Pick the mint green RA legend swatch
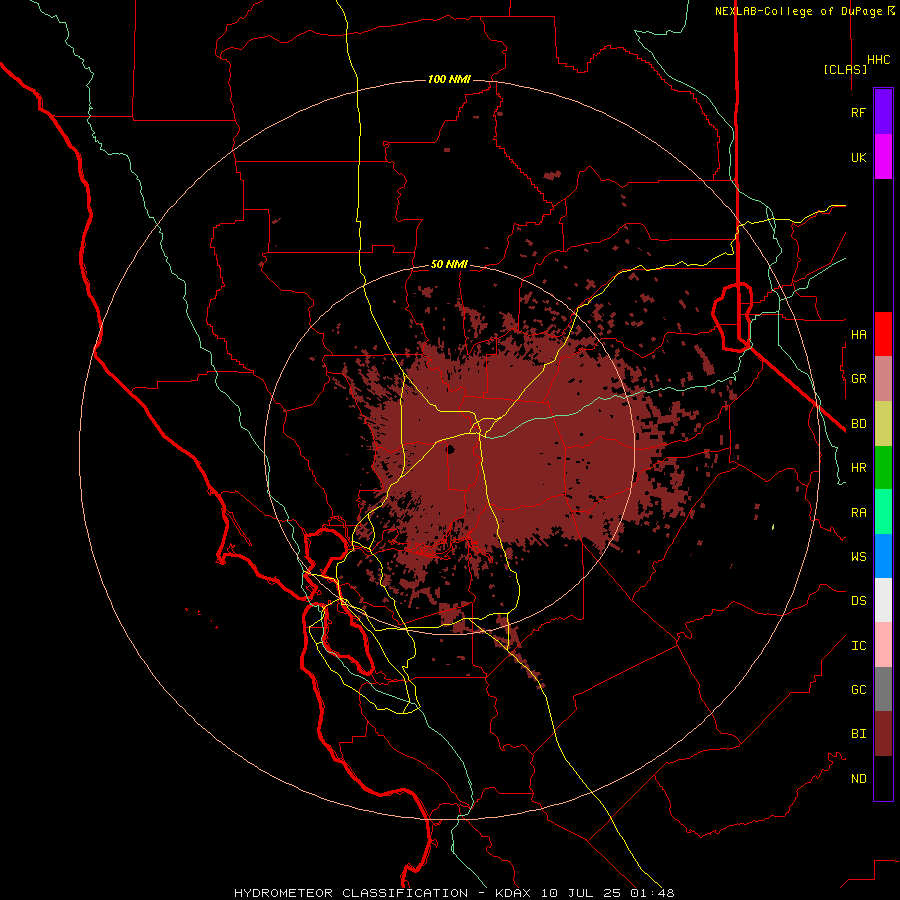Image resolution: width=900 pixels, height=900 pixels. coord(883,512)
